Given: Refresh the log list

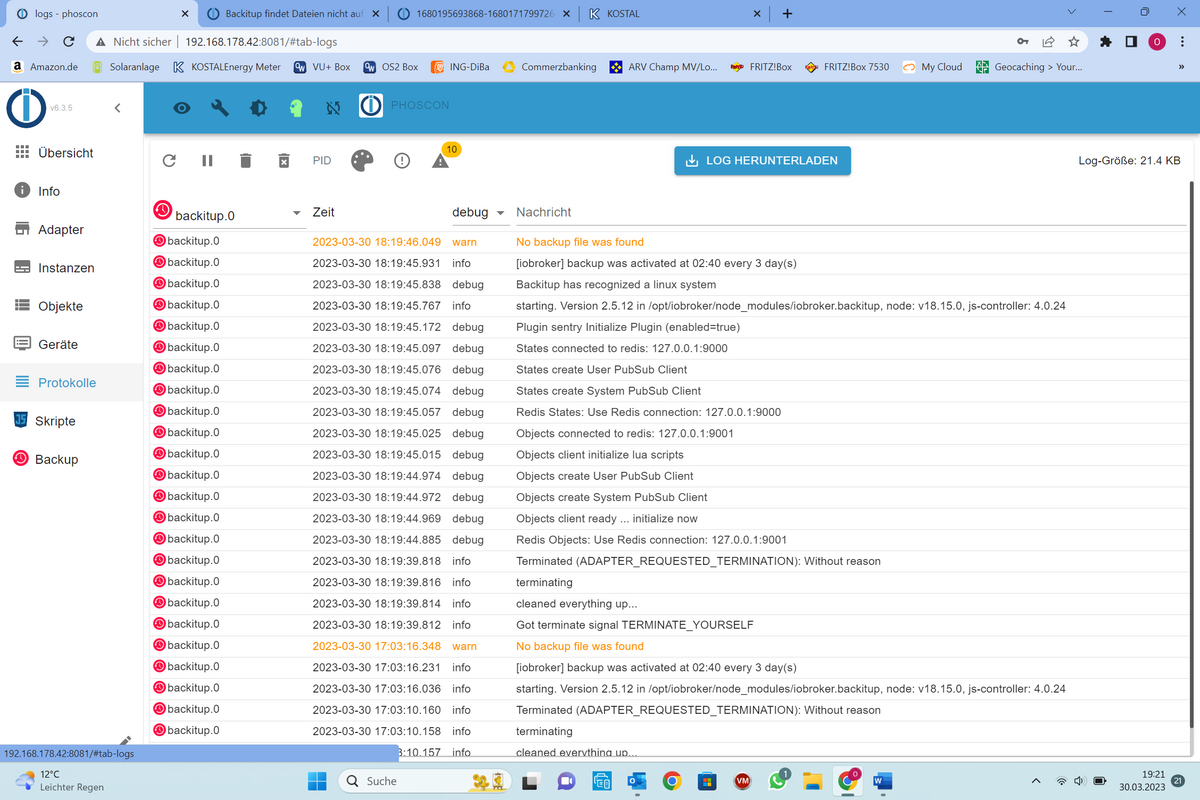Looking at the screenshot, I should [x=169, y=161].
